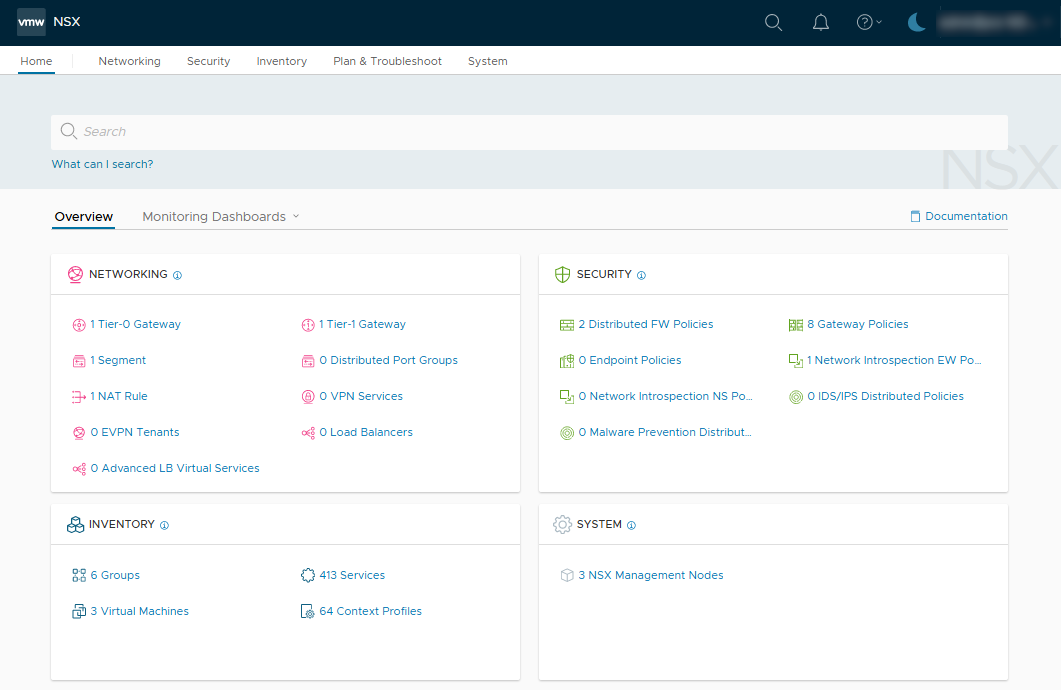This screenshot has height=690, width=1061.
Task: Open the Plan & Troubleshoot tab
Action: 387,61
